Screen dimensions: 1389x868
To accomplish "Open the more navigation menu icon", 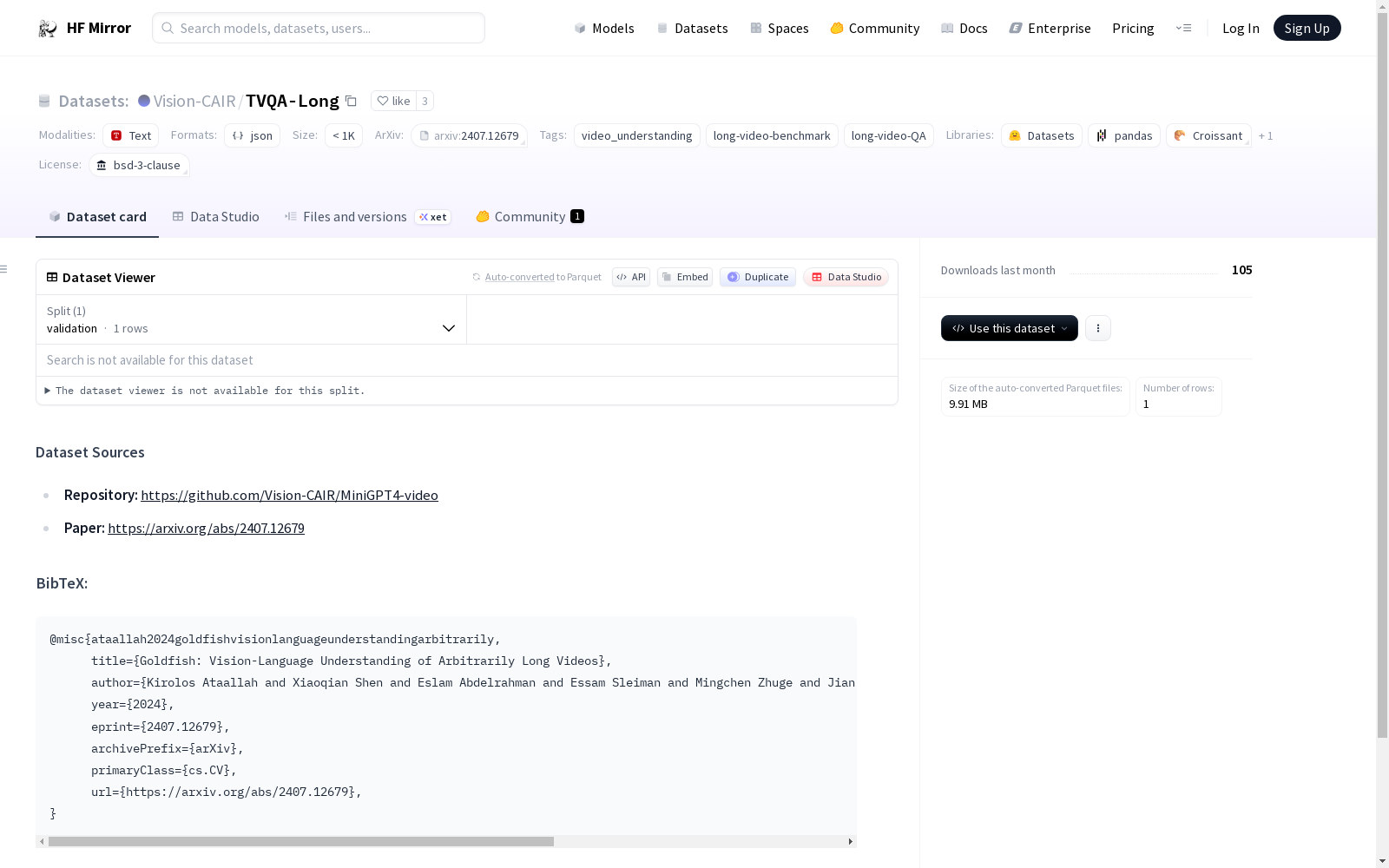I will 1183,29.
